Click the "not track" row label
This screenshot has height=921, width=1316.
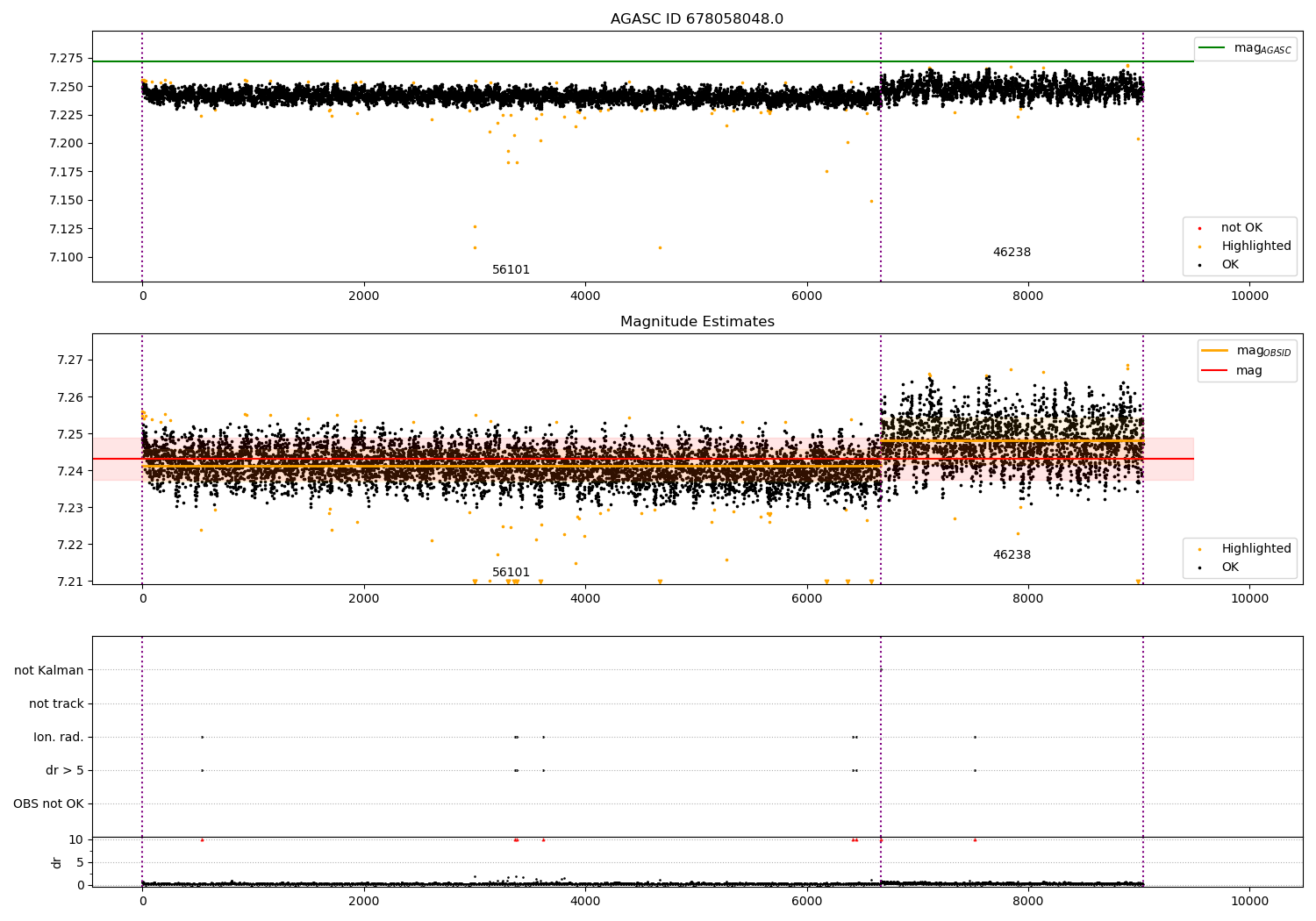click(x=56, y=704)
